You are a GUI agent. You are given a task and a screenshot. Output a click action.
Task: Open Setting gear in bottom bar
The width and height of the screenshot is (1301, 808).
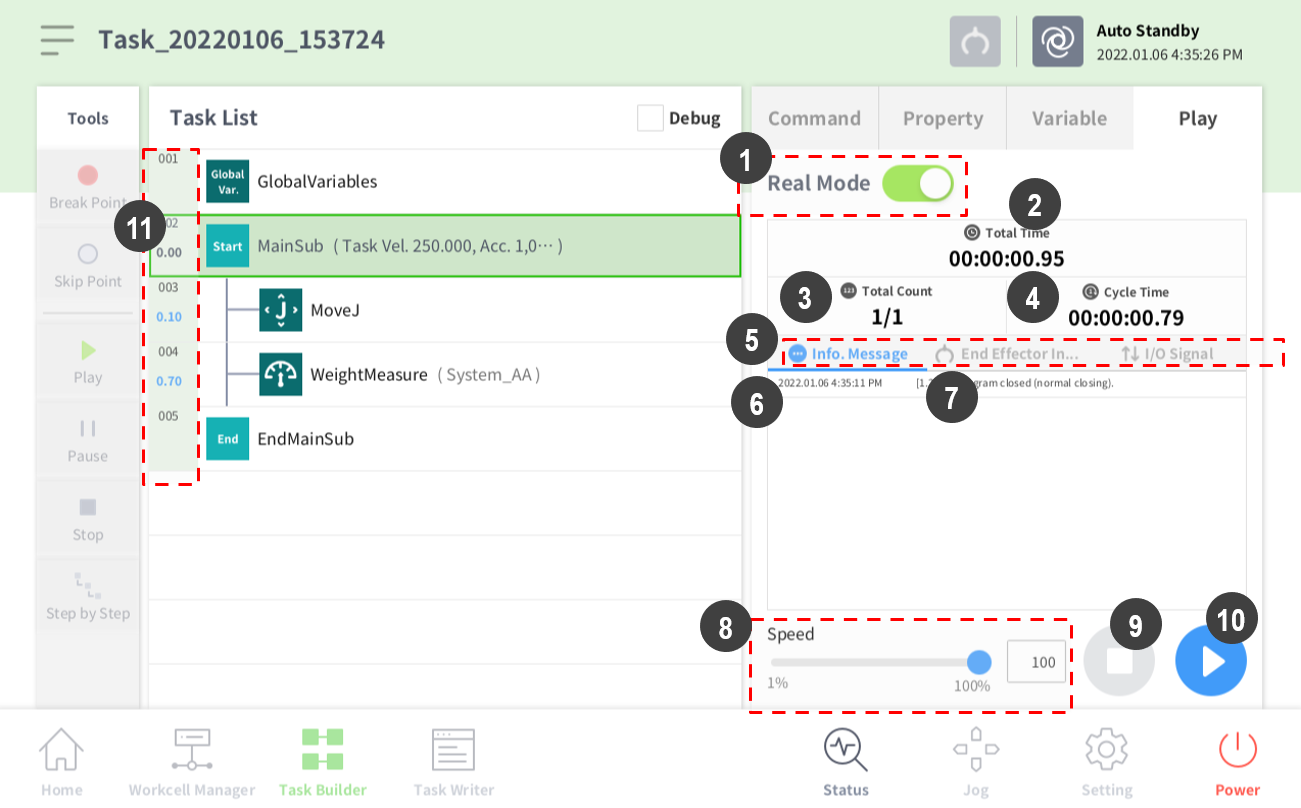click(x=1106, y=761)
